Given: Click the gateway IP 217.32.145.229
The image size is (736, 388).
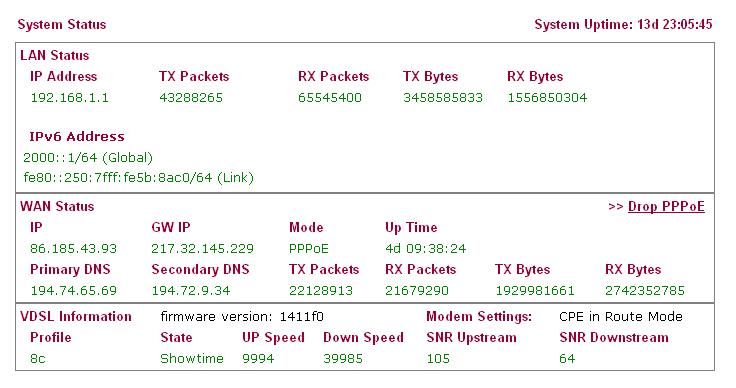Looking at the screenshot, I should click(x=202, y=249).
